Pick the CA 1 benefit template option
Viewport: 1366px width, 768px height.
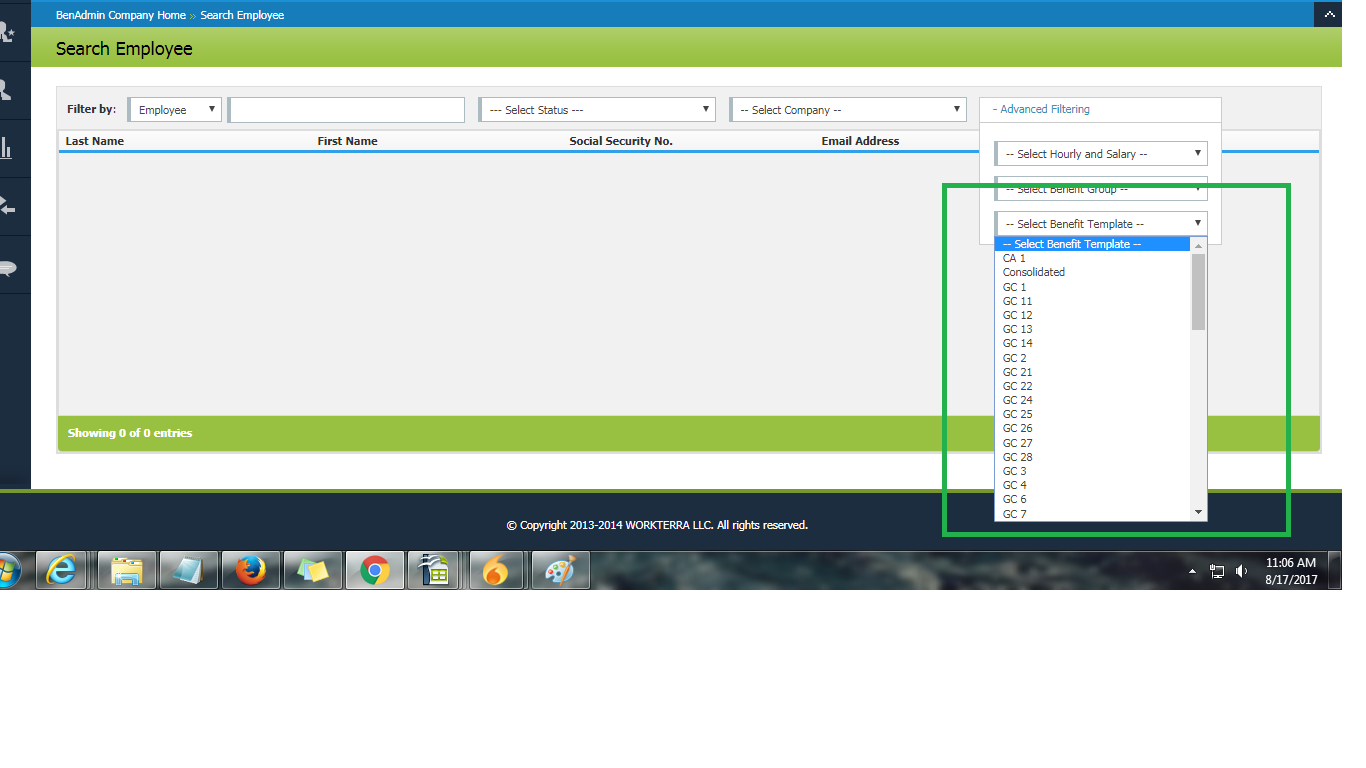point(1014,258)
